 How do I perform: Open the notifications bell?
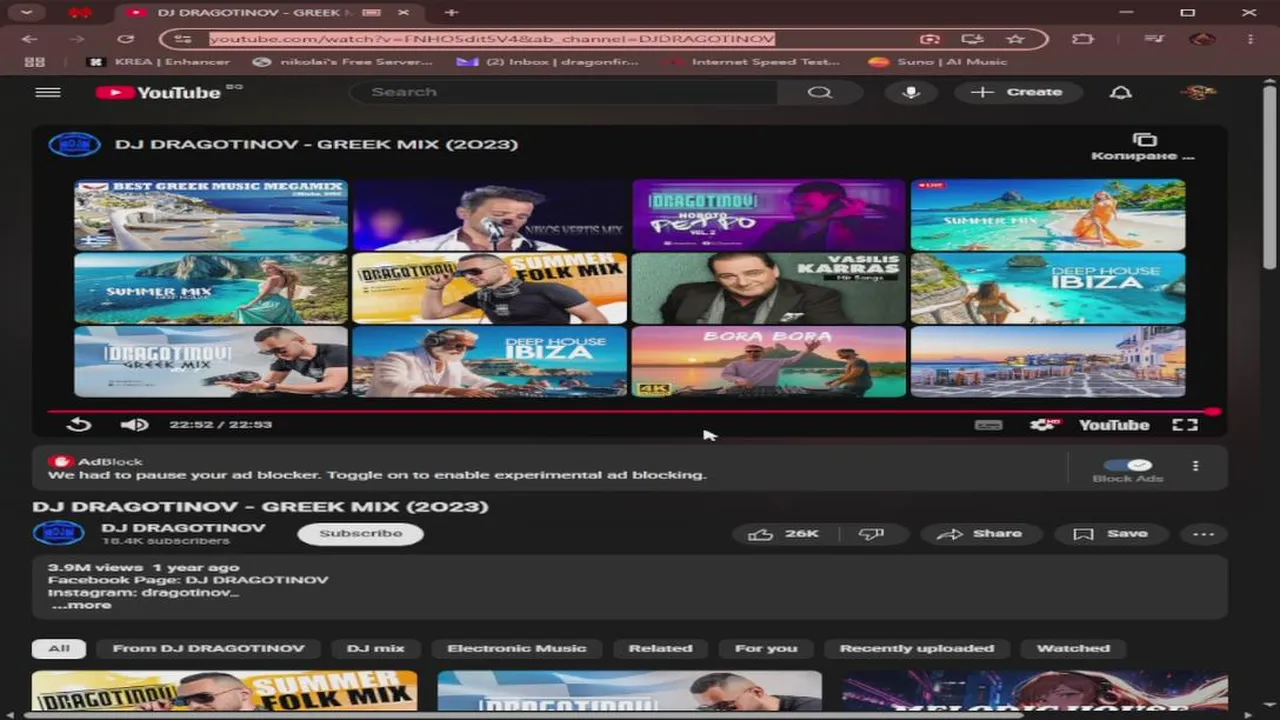pos(1121,92)
